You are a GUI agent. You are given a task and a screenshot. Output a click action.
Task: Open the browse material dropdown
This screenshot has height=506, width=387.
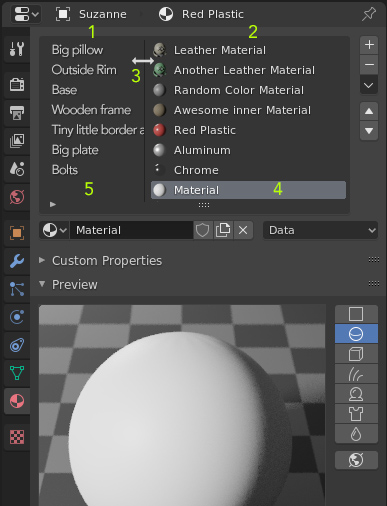[55, 230]
